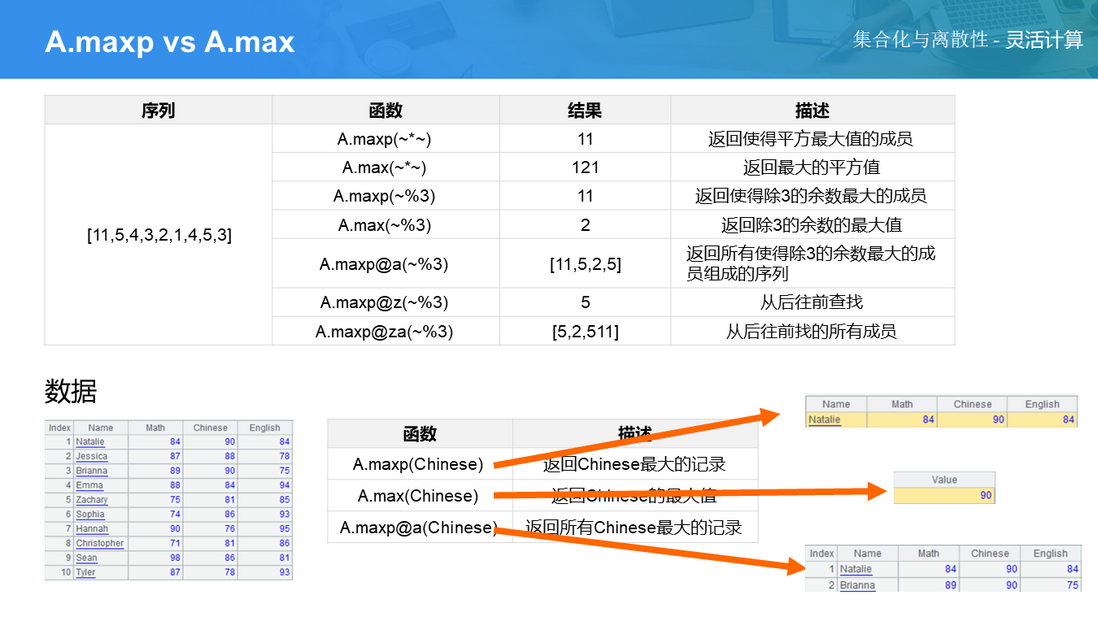Click the result "11" in the A.maxp(~*~) row

(x=585, y=139)
